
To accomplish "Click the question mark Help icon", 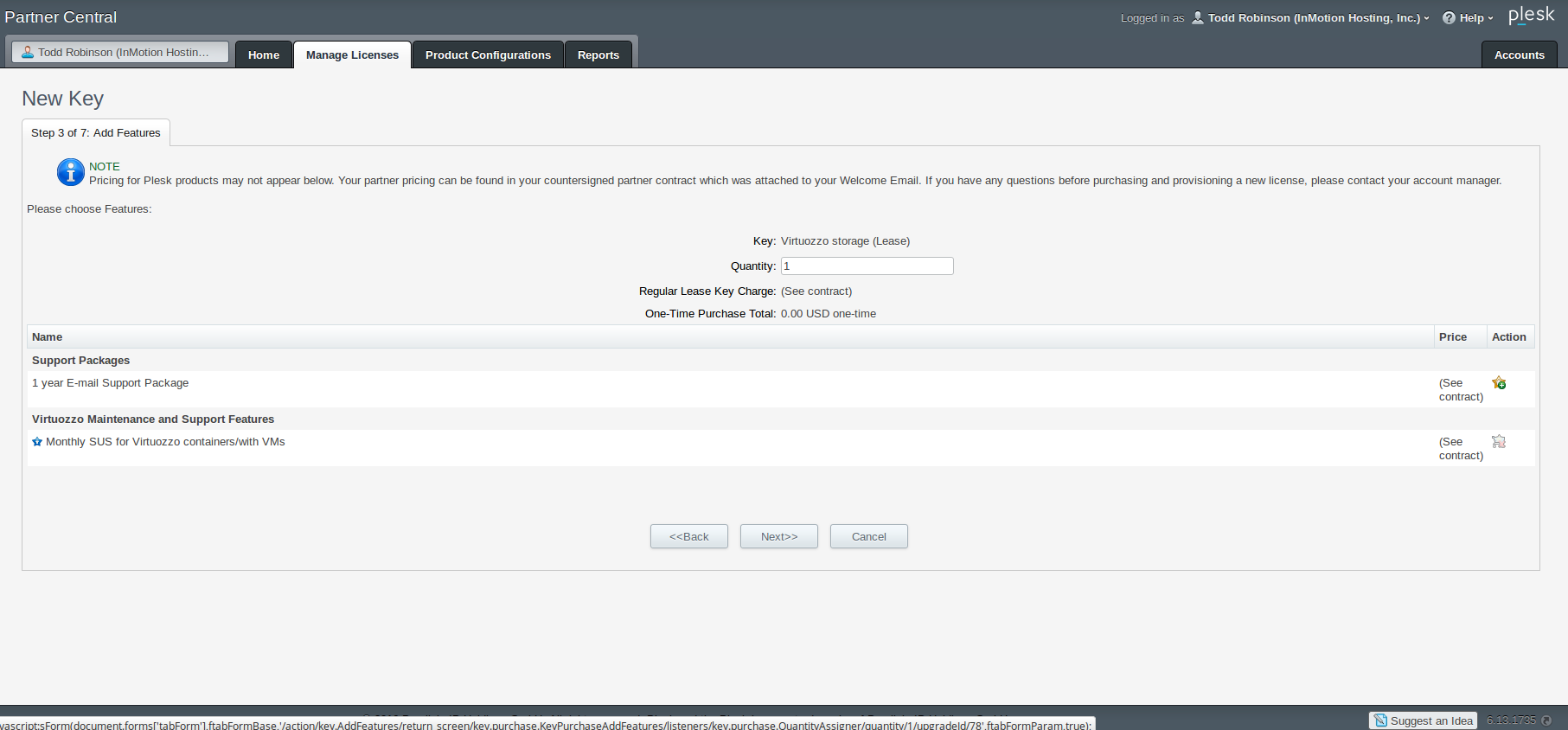I will 1449,18.
